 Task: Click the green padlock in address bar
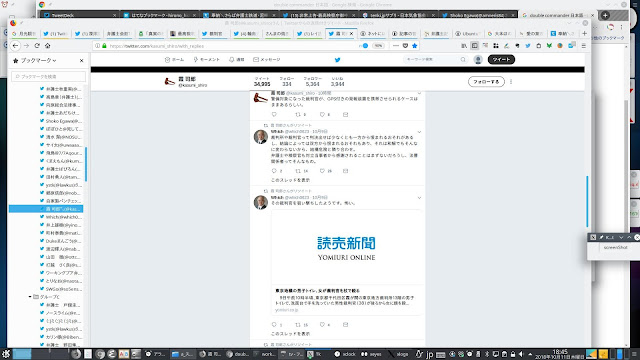[x=104, y=46]
